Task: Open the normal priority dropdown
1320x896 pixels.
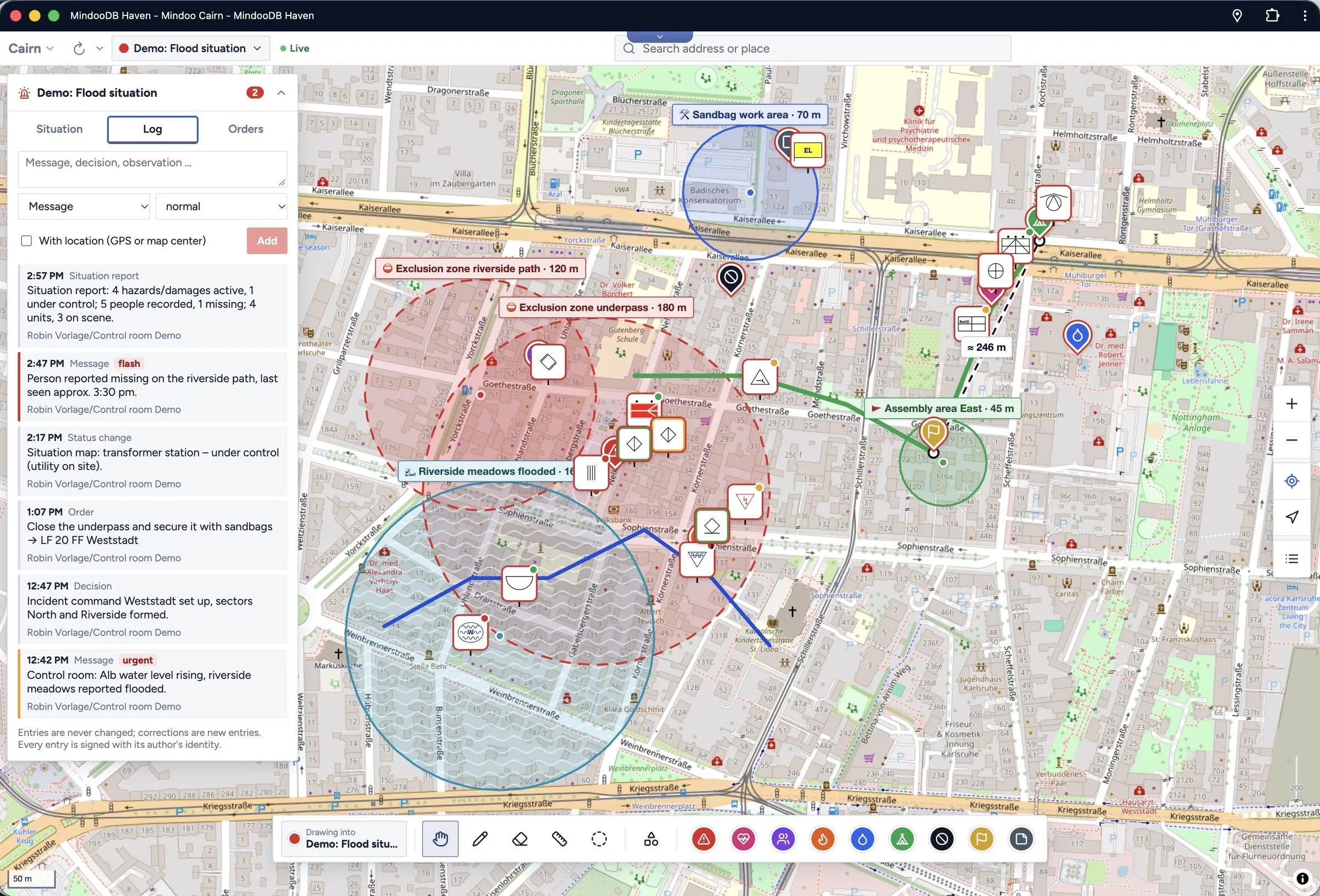Action: (222, 206)
